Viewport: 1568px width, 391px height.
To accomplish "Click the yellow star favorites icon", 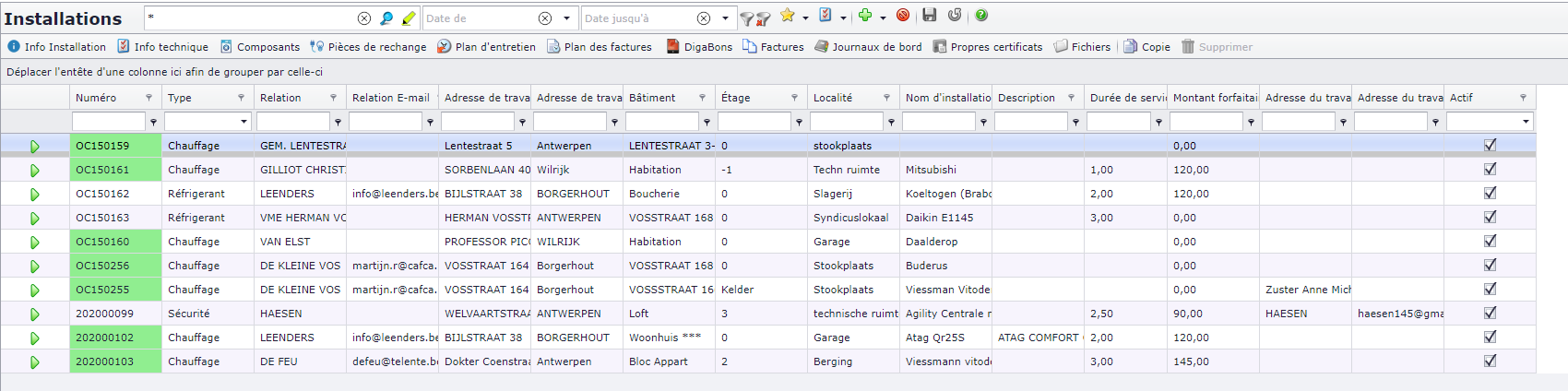I will pyautogui.click(x=787, y=15).
